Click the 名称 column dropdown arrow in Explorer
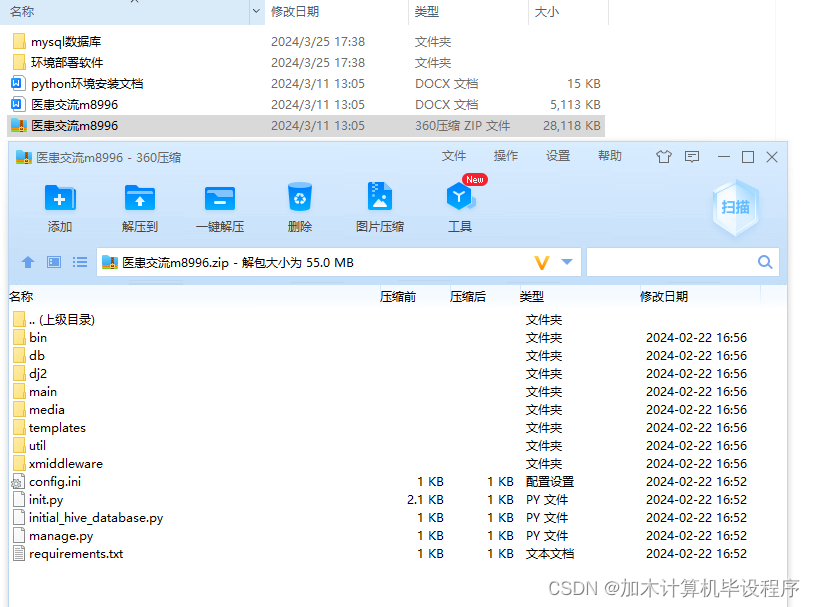Image resolution: width=815 pixels, height=607 pixels. click(256, 11)
